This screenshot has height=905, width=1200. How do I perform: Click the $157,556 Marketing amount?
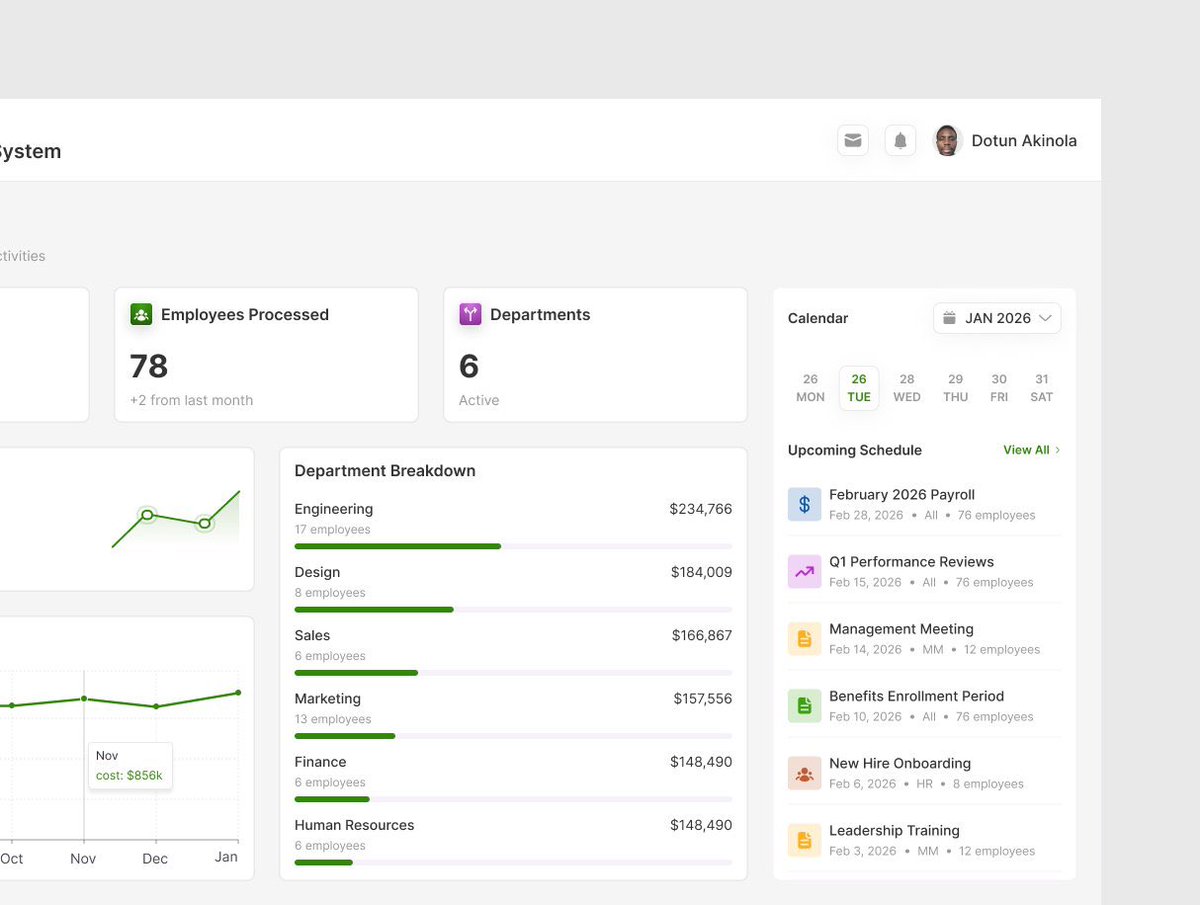tap(703, 698)
